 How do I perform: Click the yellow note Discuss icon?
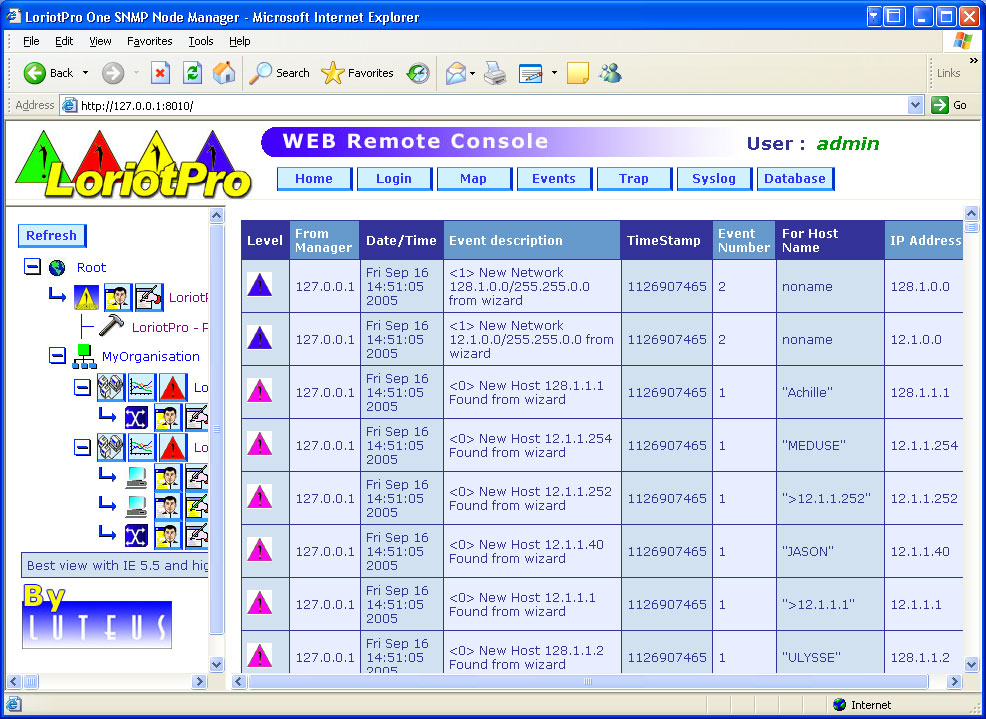click(577, 73)
